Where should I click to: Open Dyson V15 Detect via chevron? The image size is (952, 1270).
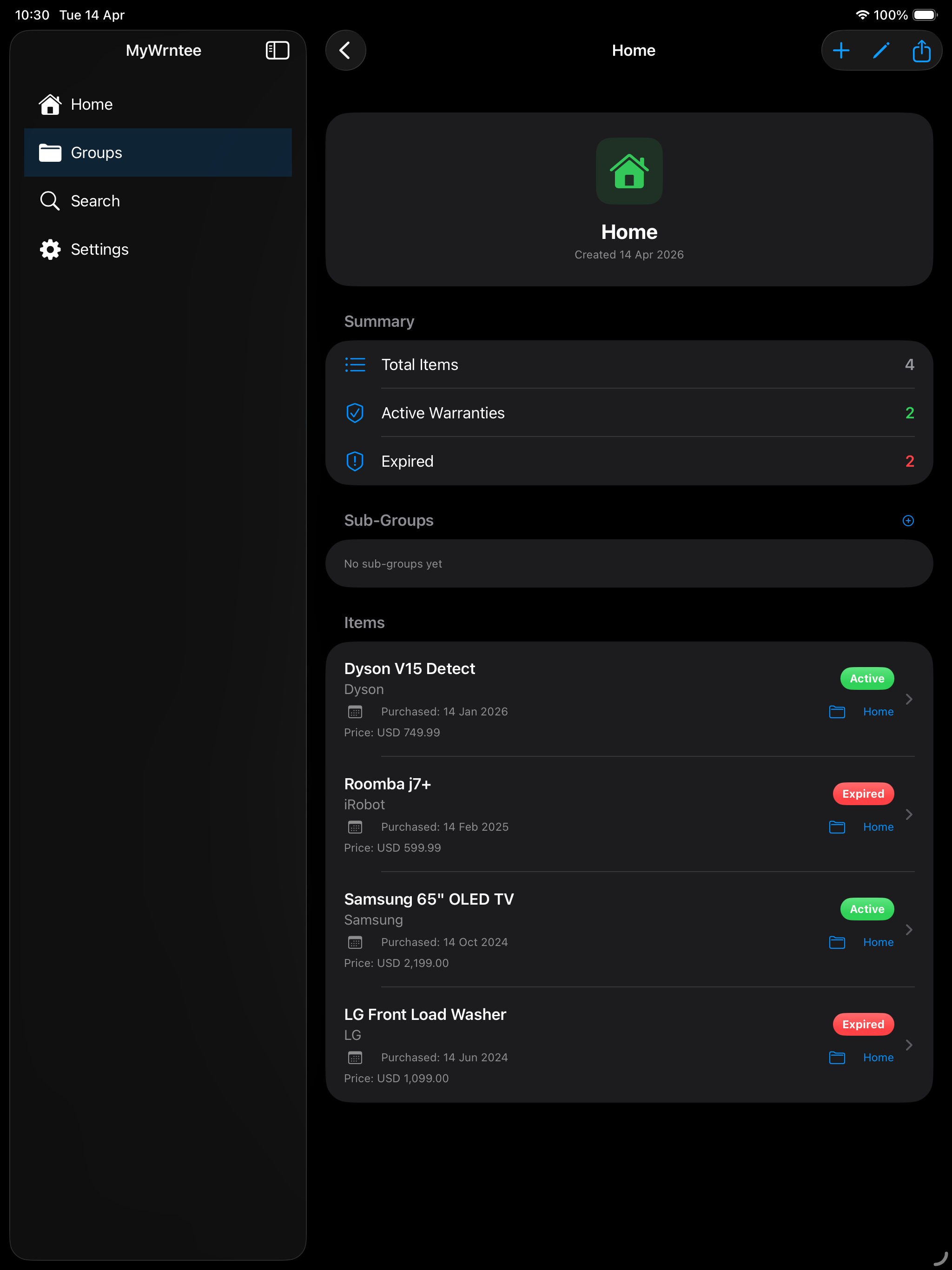909,699
